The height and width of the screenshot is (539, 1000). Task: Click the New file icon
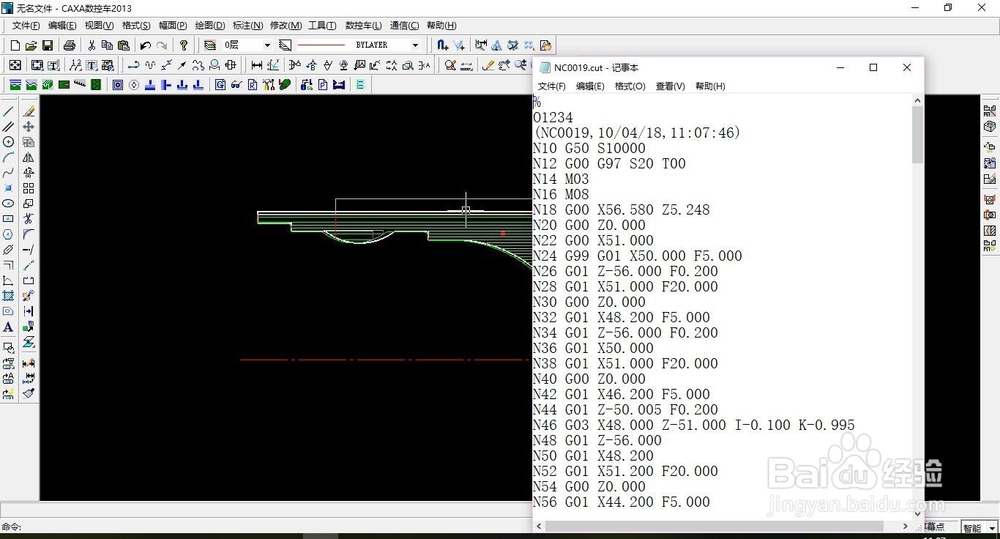click(15, 45)
